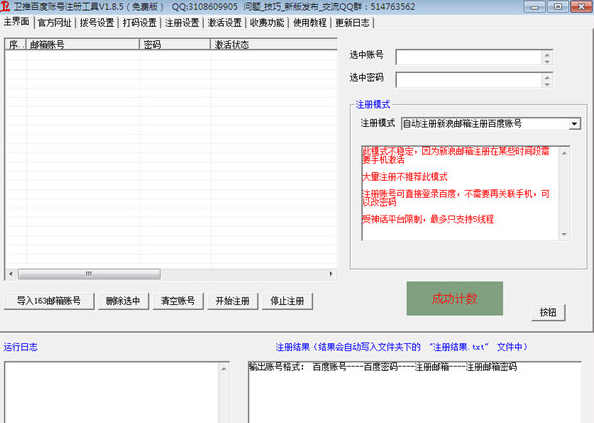Open the 打码设置 tab

139,23
